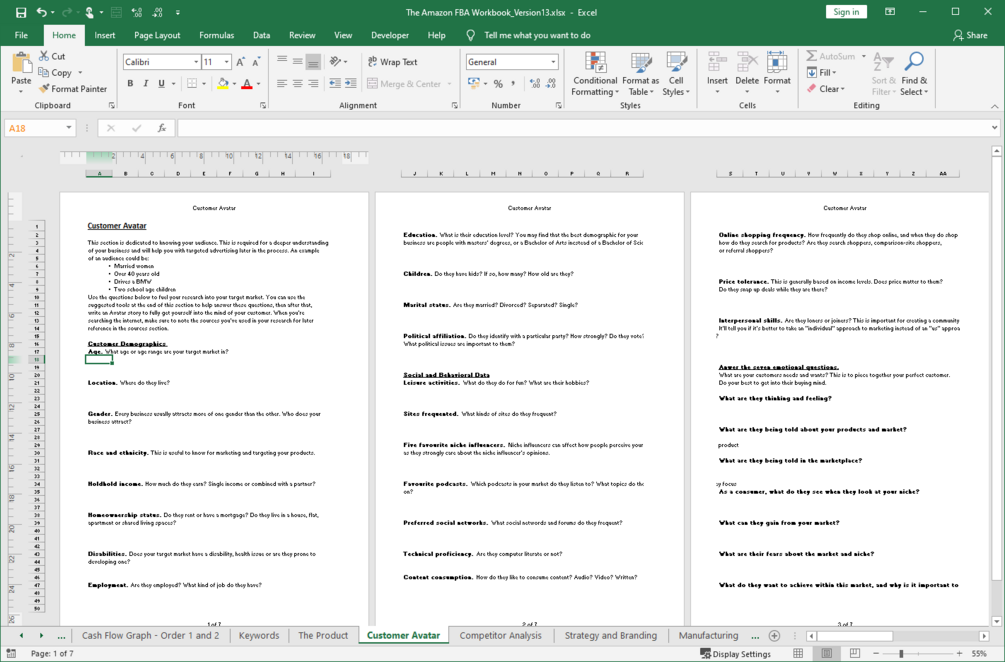The height and width of the screenshot is (662, 1005).
Task: Toggle Underline formatting
Action: click(161, 83)
